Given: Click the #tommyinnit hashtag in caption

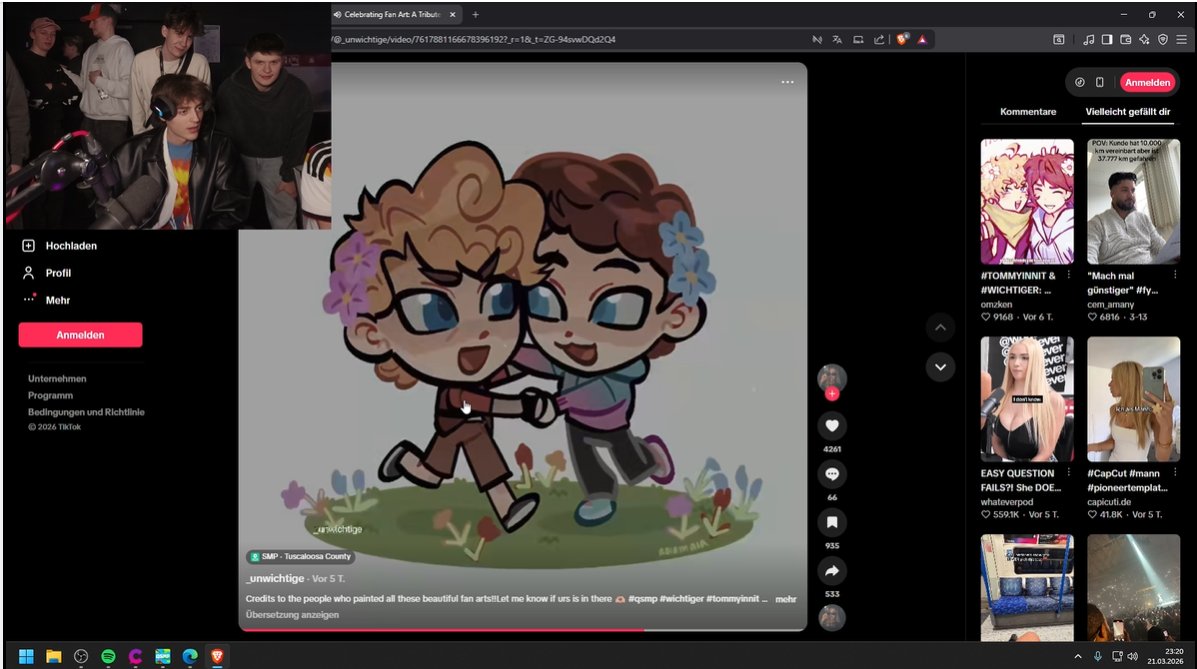Looking at the screenshot, I should tap(733, 599).
